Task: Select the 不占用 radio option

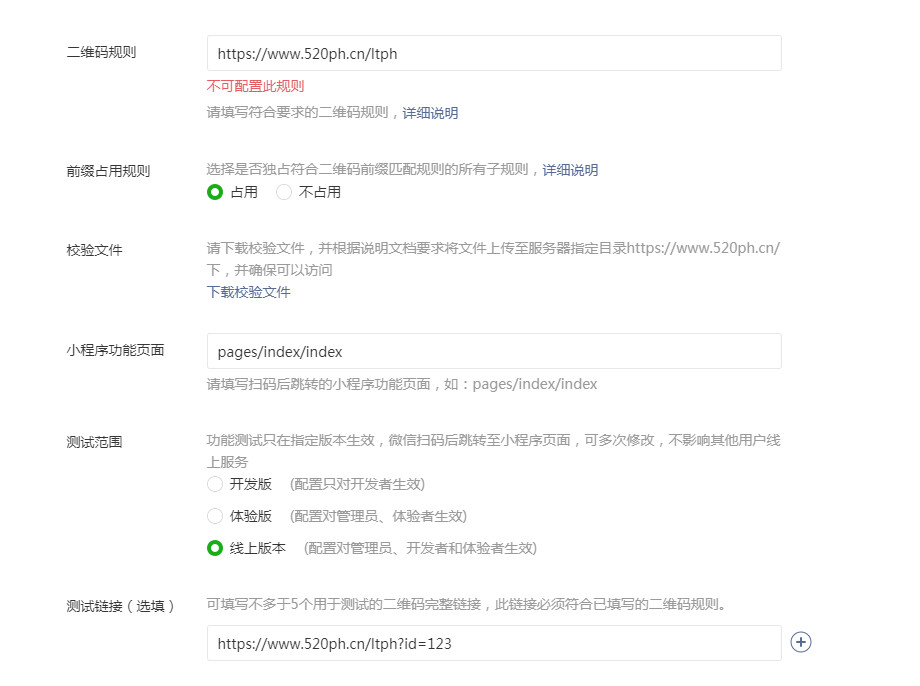Action: [x=284, y=192]
